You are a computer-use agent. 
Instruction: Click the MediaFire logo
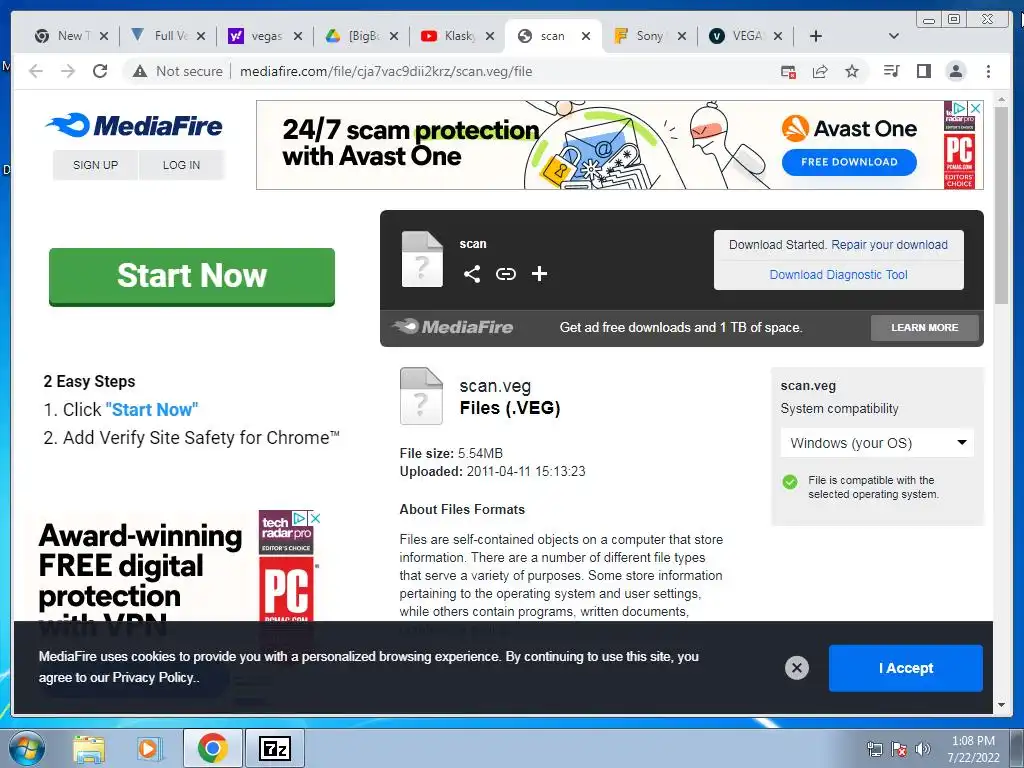[134, 125]
